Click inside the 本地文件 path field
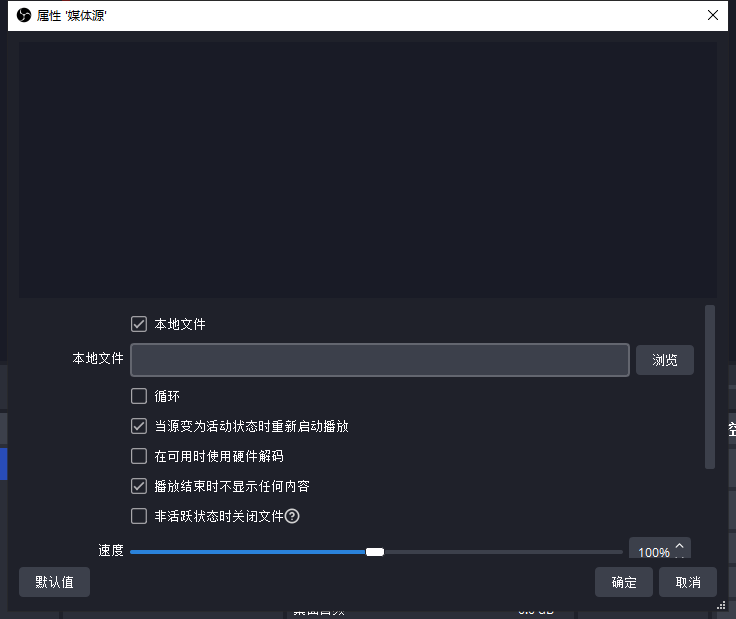Screen dimensions: 736x619 pos(379,360)
